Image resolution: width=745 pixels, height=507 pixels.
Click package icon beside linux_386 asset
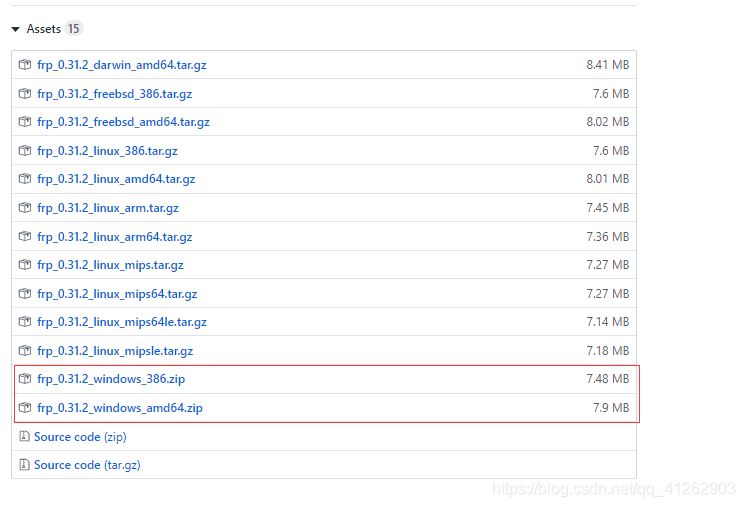coord(25,151)
